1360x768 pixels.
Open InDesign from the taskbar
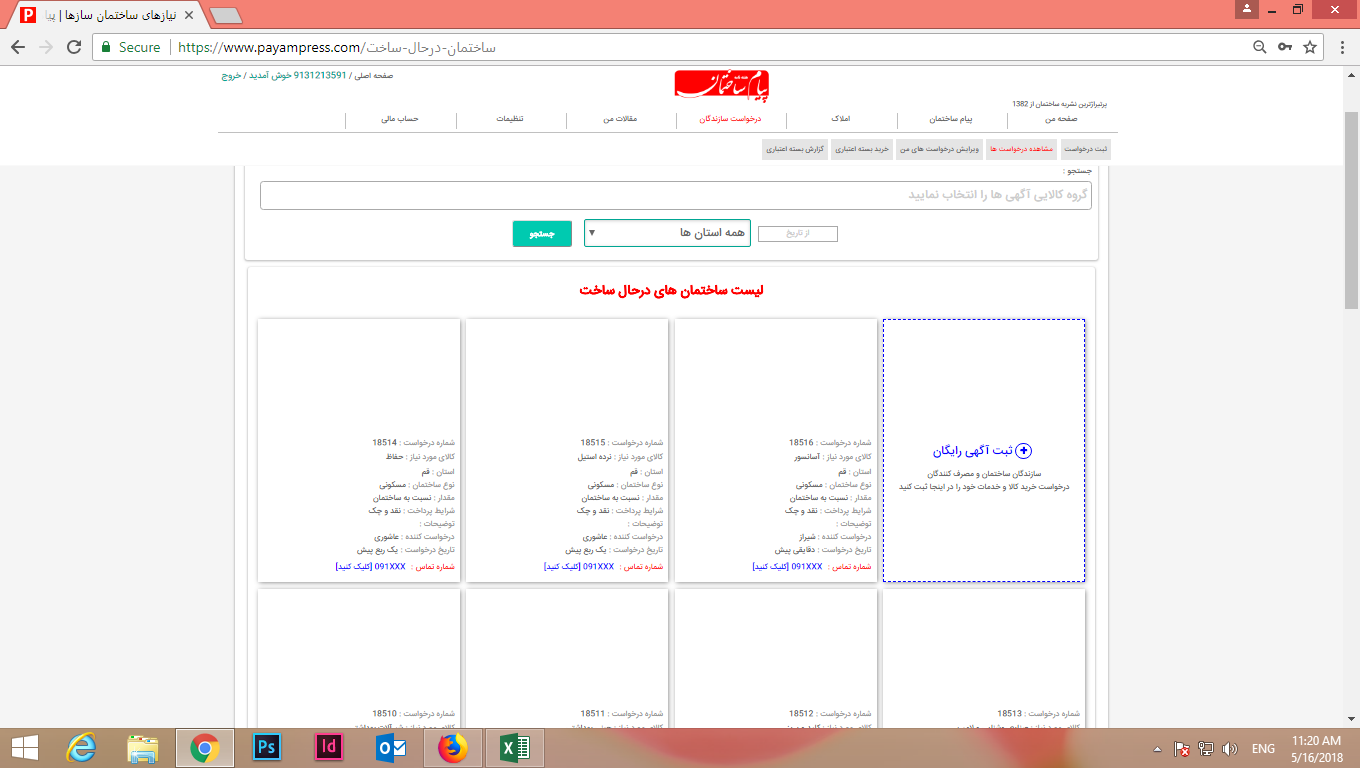click(329, 747)
